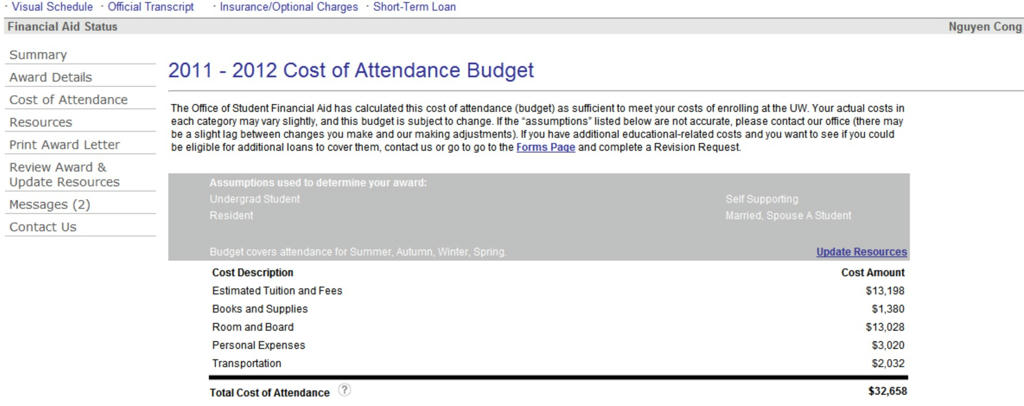Screen dimensions: 1024x406
Task: Click the $32,658 total amount
Action: [x=888, y=392]
